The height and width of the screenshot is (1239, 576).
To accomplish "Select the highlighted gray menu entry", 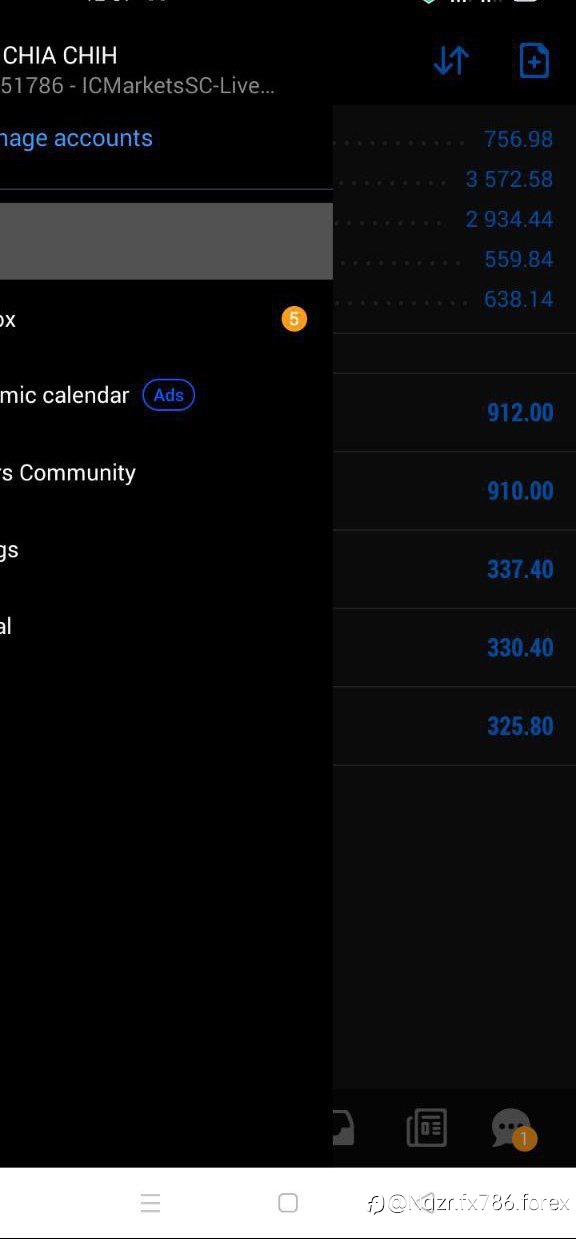I will point(166,241).
